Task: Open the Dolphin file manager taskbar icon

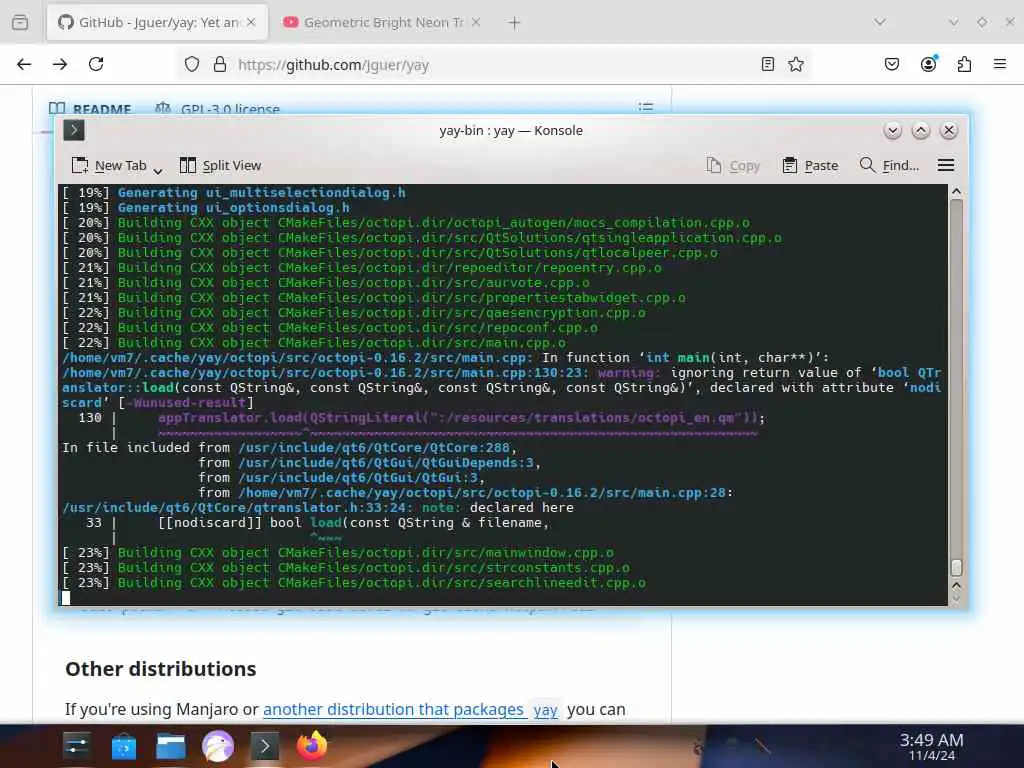Action: click(171, 746)
